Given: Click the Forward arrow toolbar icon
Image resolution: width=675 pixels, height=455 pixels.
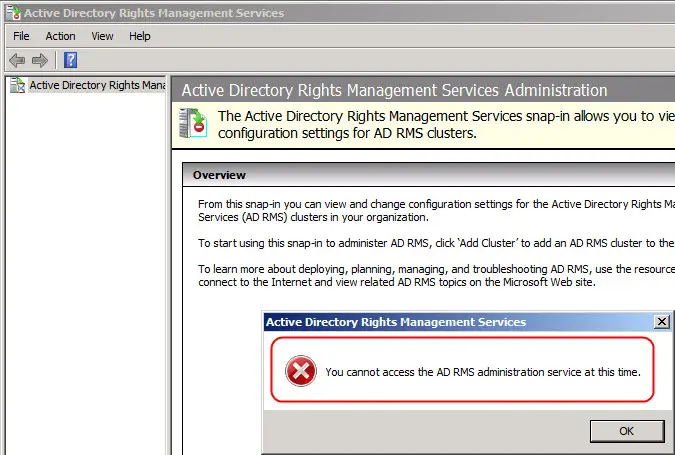Looking at the screenshot, I should [x=40, y=60].
